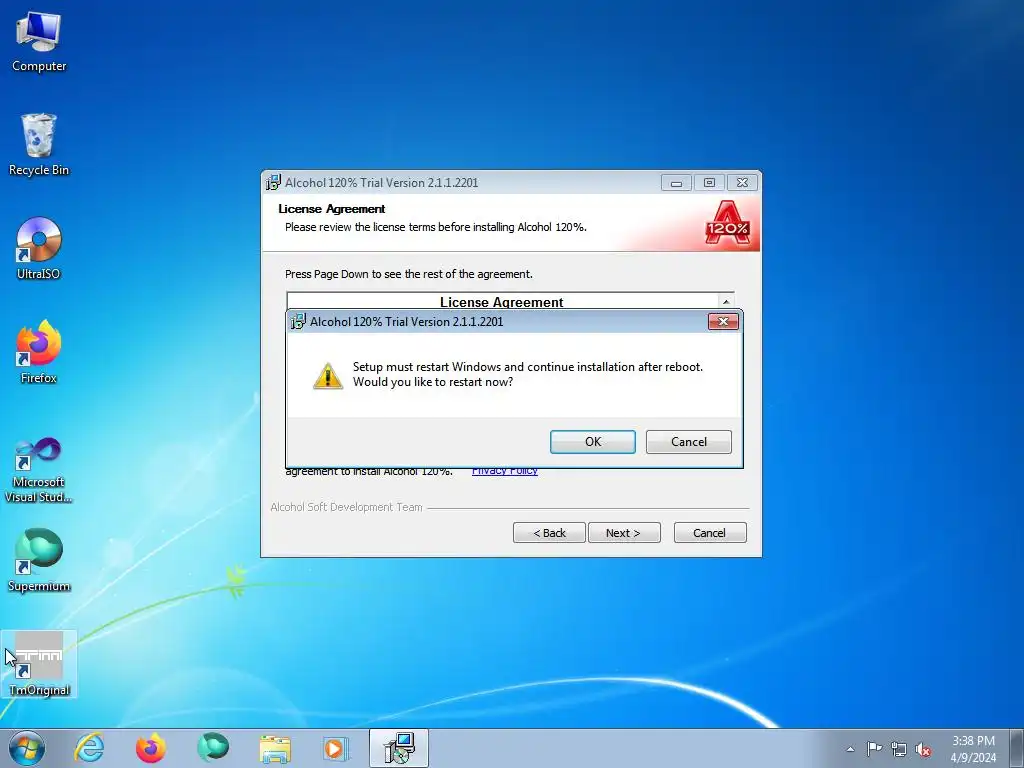Launch Internet Explorer from the taskbar
The height and width of the screenshot is (768, 1024).
pyautogui.click(x=89, y=748)
